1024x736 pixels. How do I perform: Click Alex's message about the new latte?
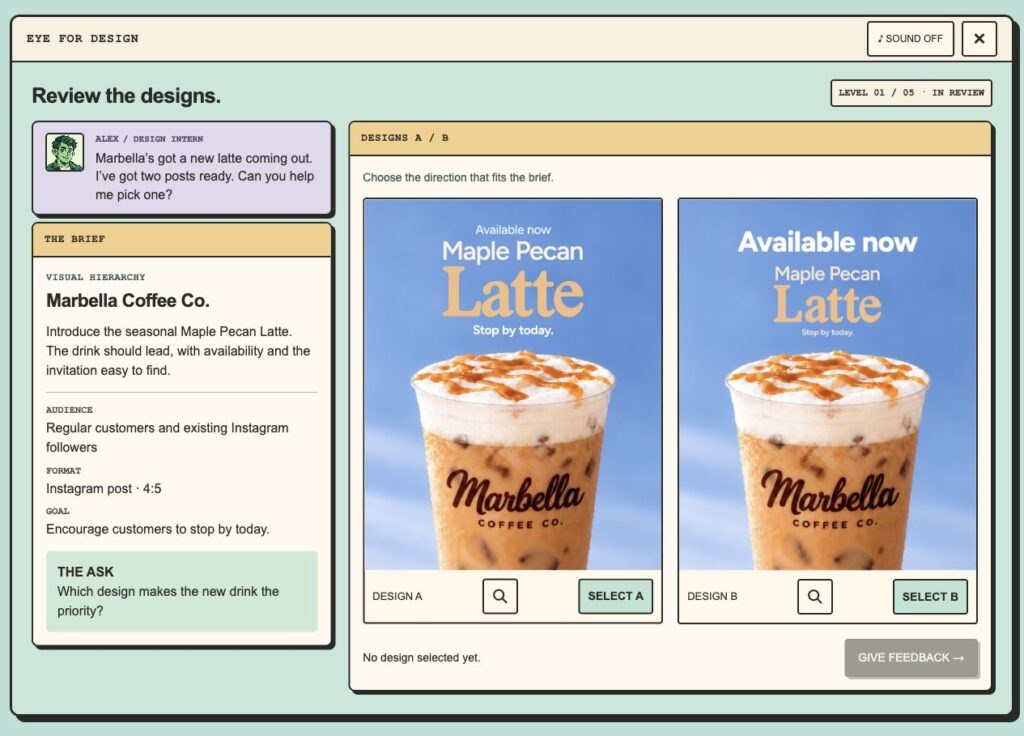point(204,176)
